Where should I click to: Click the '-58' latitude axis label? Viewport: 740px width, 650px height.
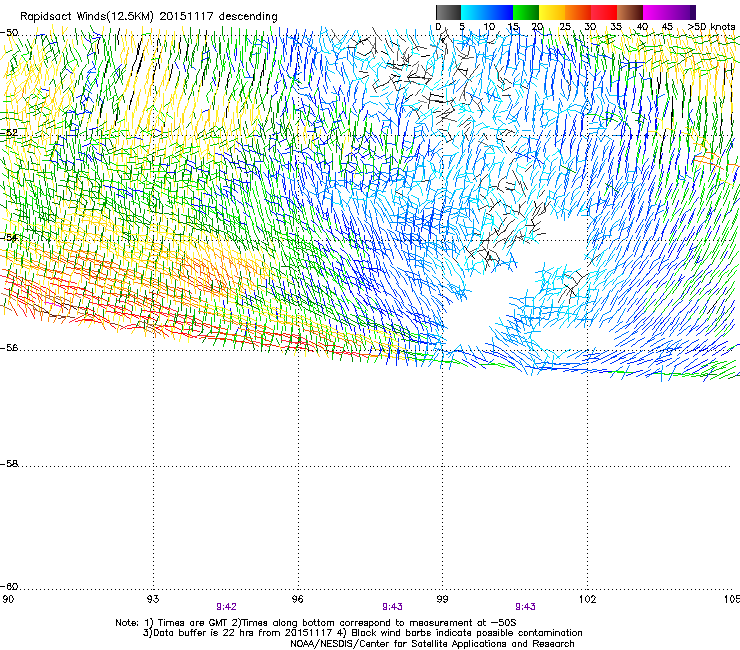click(x=9, y=464)
